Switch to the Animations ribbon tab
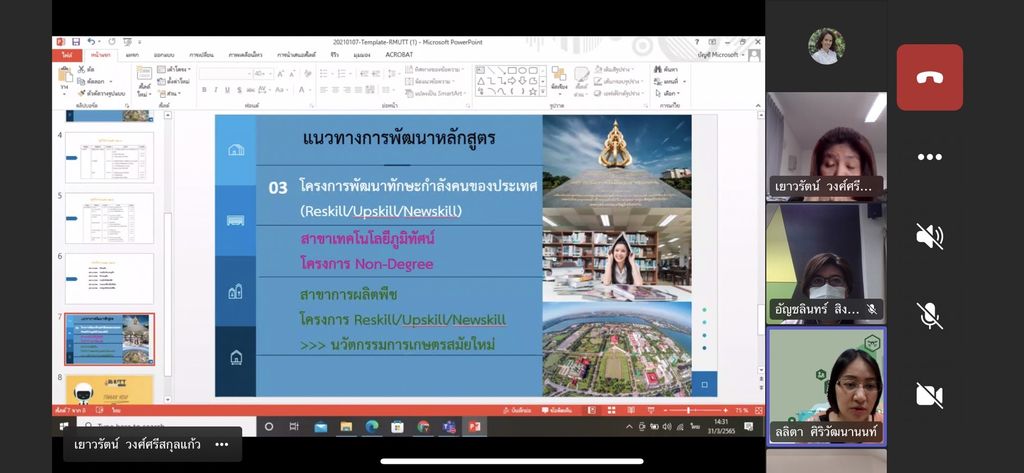Screen dimensions: 1024x473 (x=245, y=56)
